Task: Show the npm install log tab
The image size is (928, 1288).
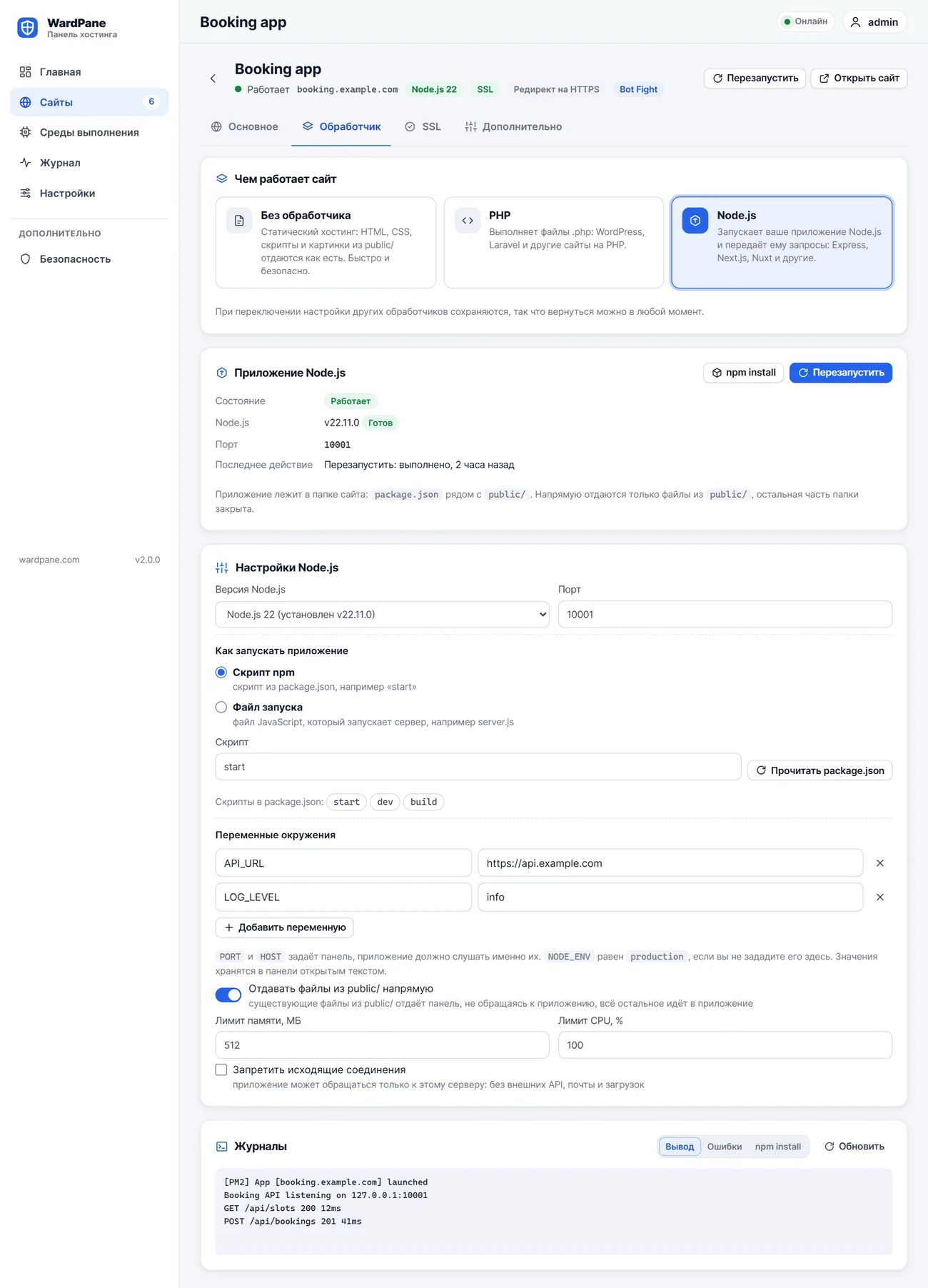Action: coord(778,1147)
